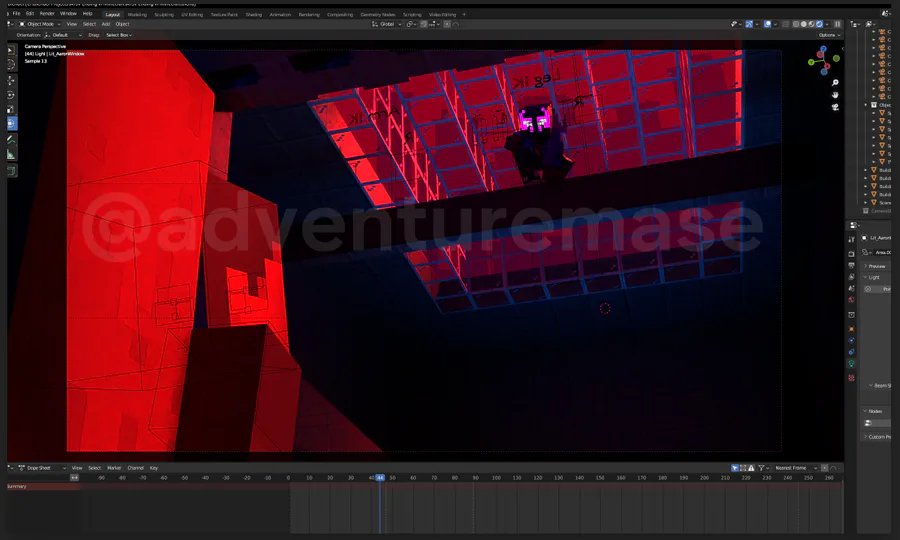Screen dimensions: 900x540
Task: Expand the Preview panel
Action: 875,266
